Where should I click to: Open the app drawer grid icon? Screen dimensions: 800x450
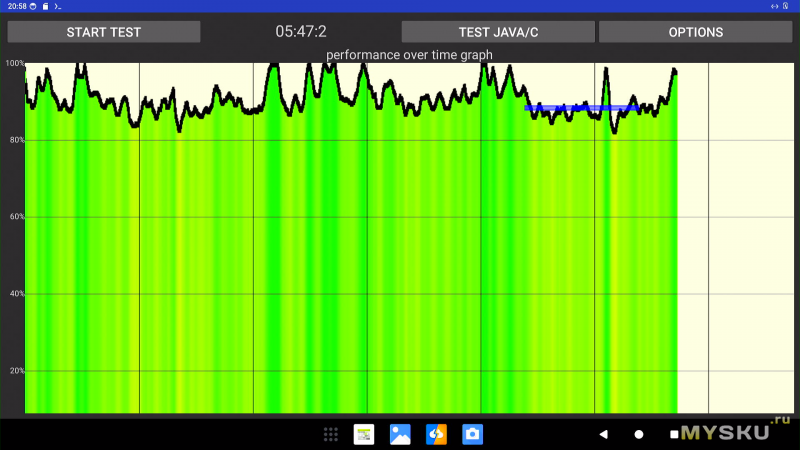(x=331, y=434)
